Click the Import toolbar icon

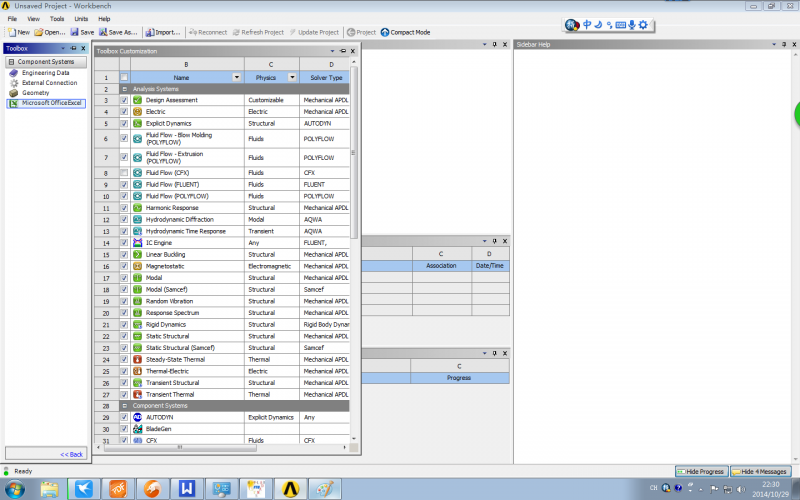click(x=149, y=32)
